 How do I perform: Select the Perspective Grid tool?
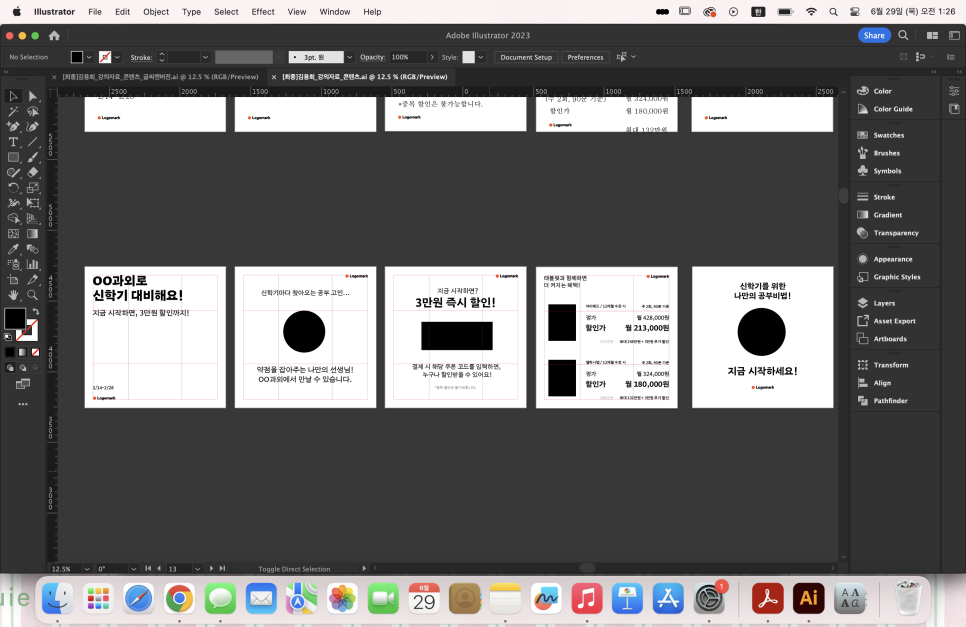pyautogui.click(x=33, y=218)
